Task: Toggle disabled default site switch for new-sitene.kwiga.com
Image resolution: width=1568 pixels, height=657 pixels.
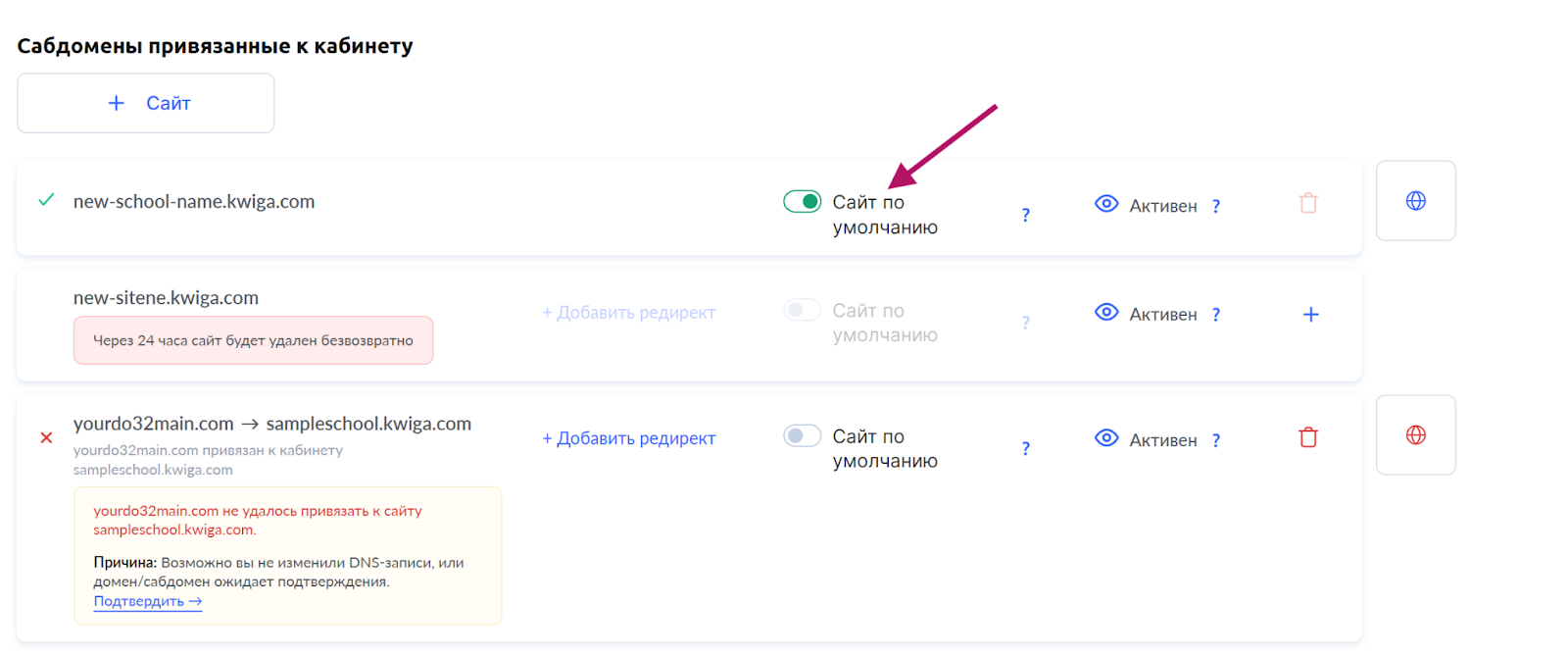Action: pos(802,310)
